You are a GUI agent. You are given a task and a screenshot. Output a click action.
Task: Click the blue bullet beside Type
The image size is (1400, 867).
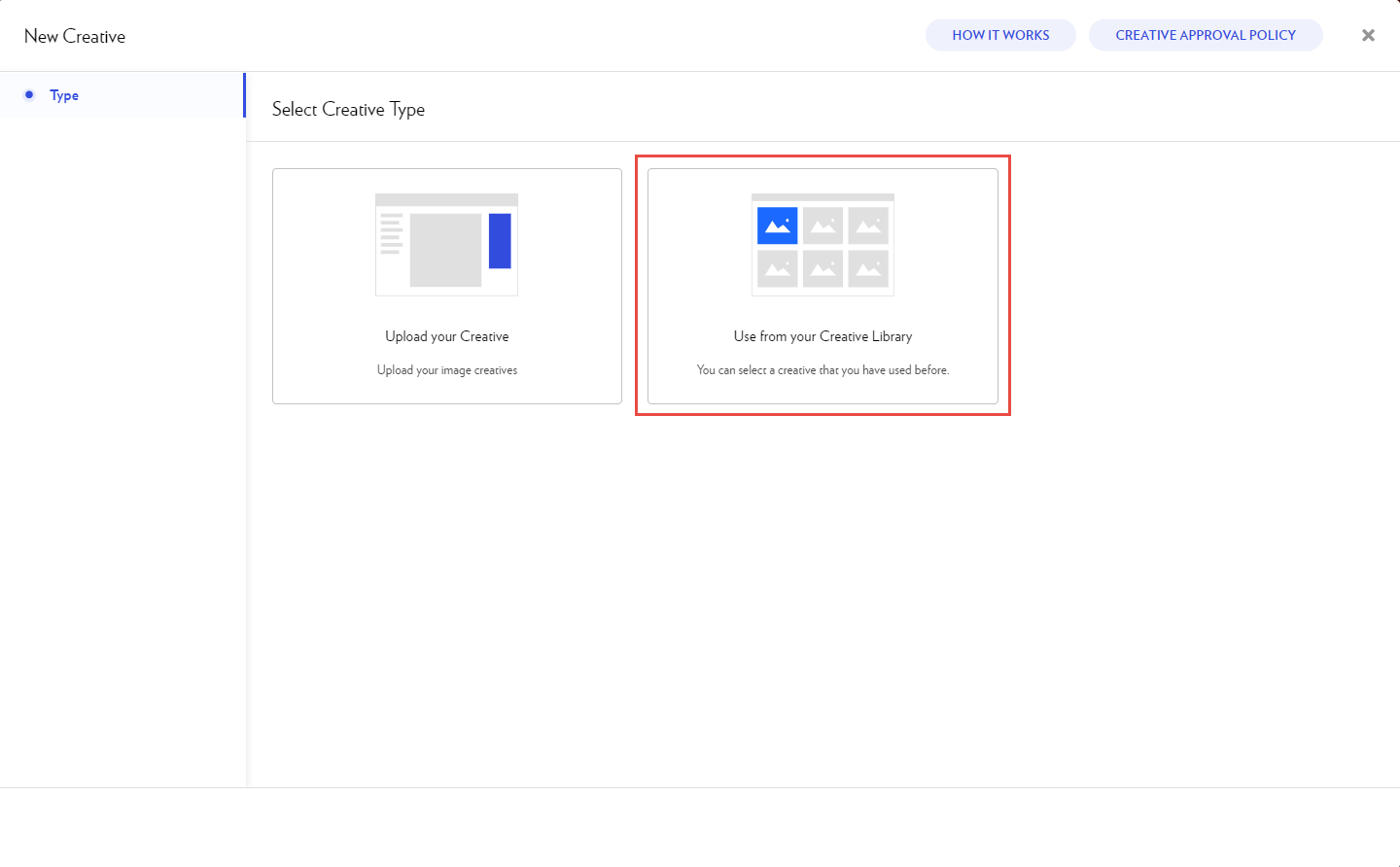[29, 95]
